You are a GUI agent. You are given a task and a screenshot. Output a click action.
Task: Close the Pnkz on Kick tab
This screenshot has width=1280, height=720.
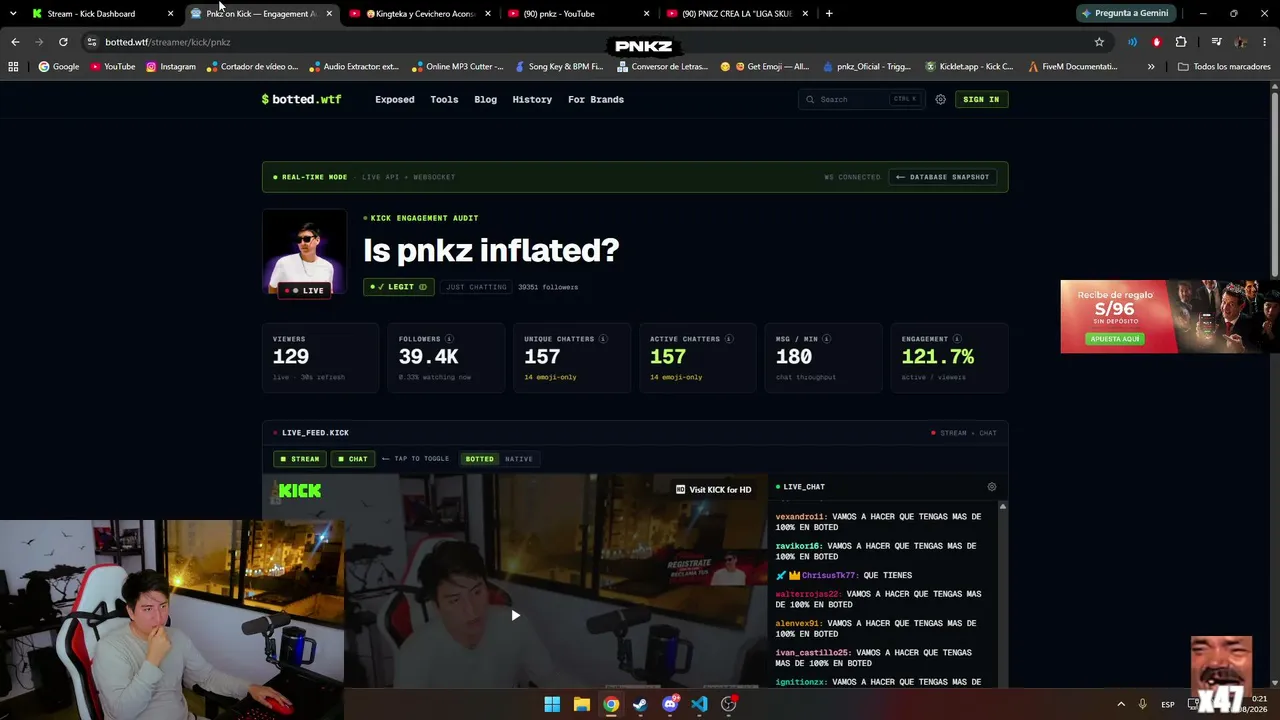click(329, 14)
